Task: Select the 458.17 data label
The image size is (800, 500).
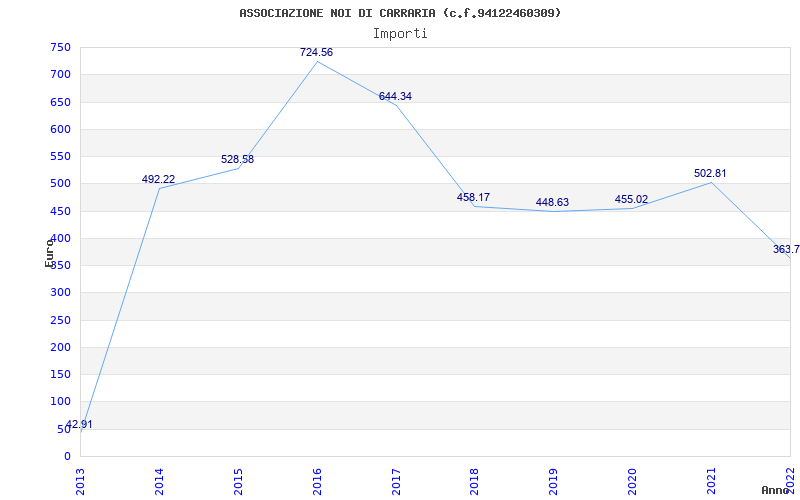Action: point(473,197)
